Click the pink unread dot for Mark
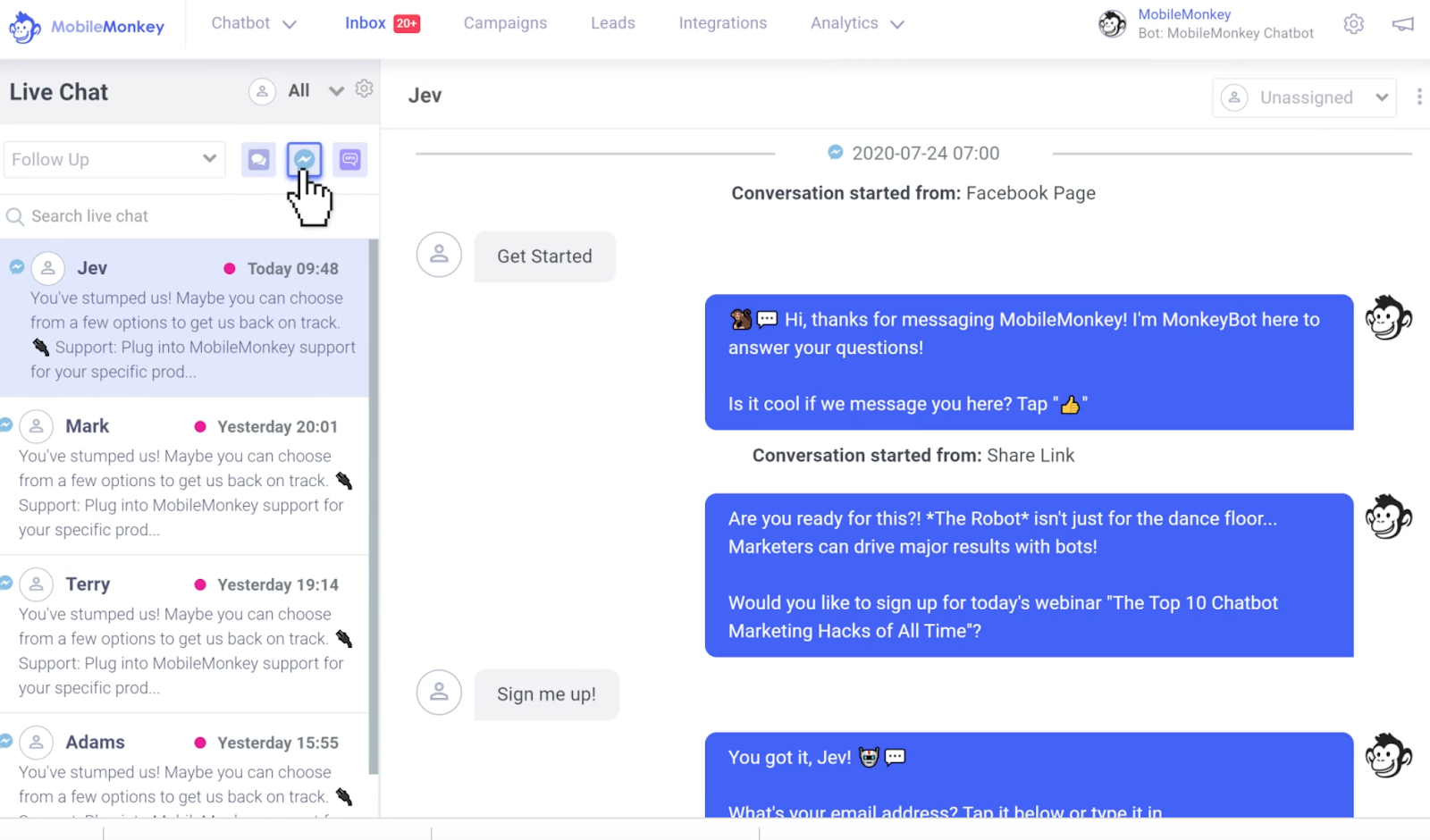1430x840 pixels. pyautogui.click(x=200, y=426)
